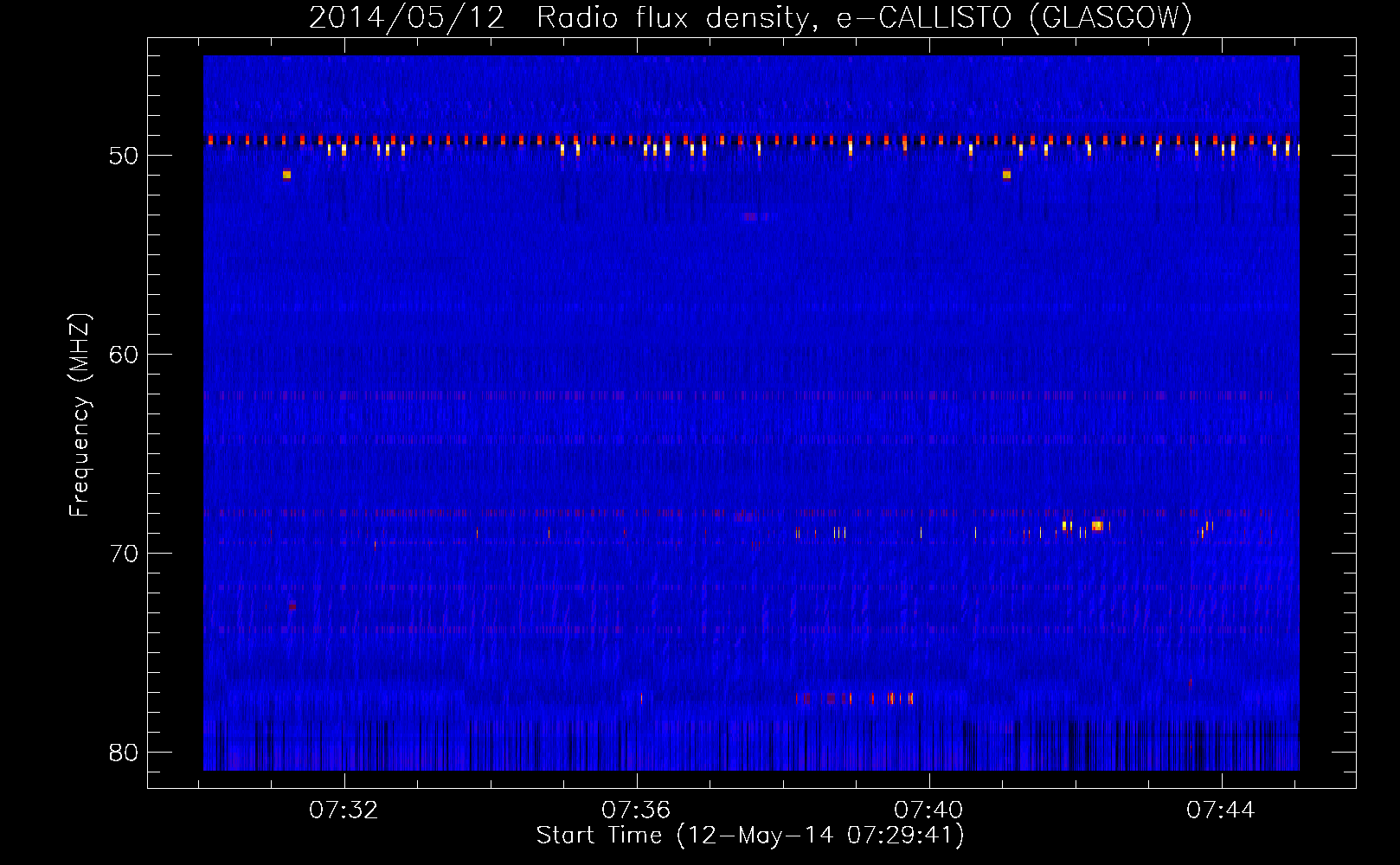Click the 07:40 time tick label

point(928,811)
